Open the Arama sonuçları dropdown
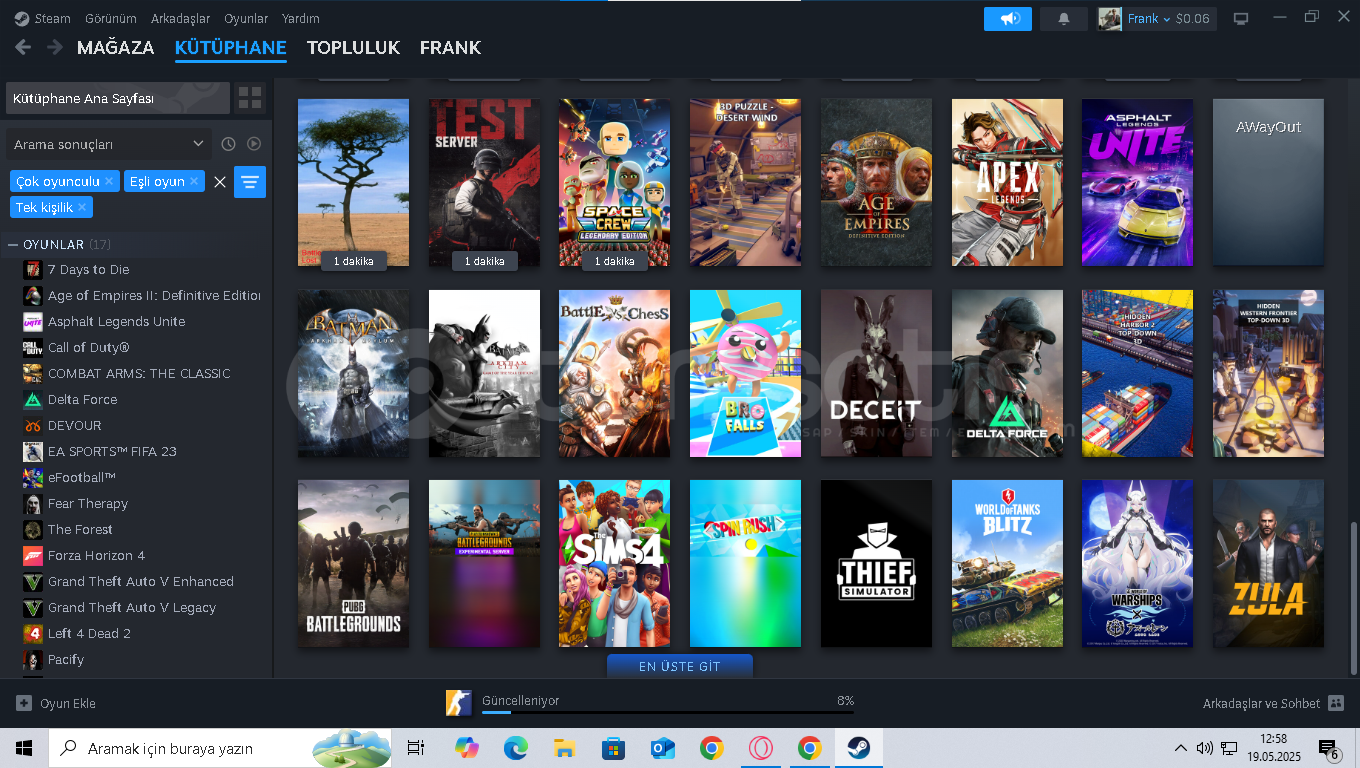This screenshot has width=1360, height=768. 109,144
